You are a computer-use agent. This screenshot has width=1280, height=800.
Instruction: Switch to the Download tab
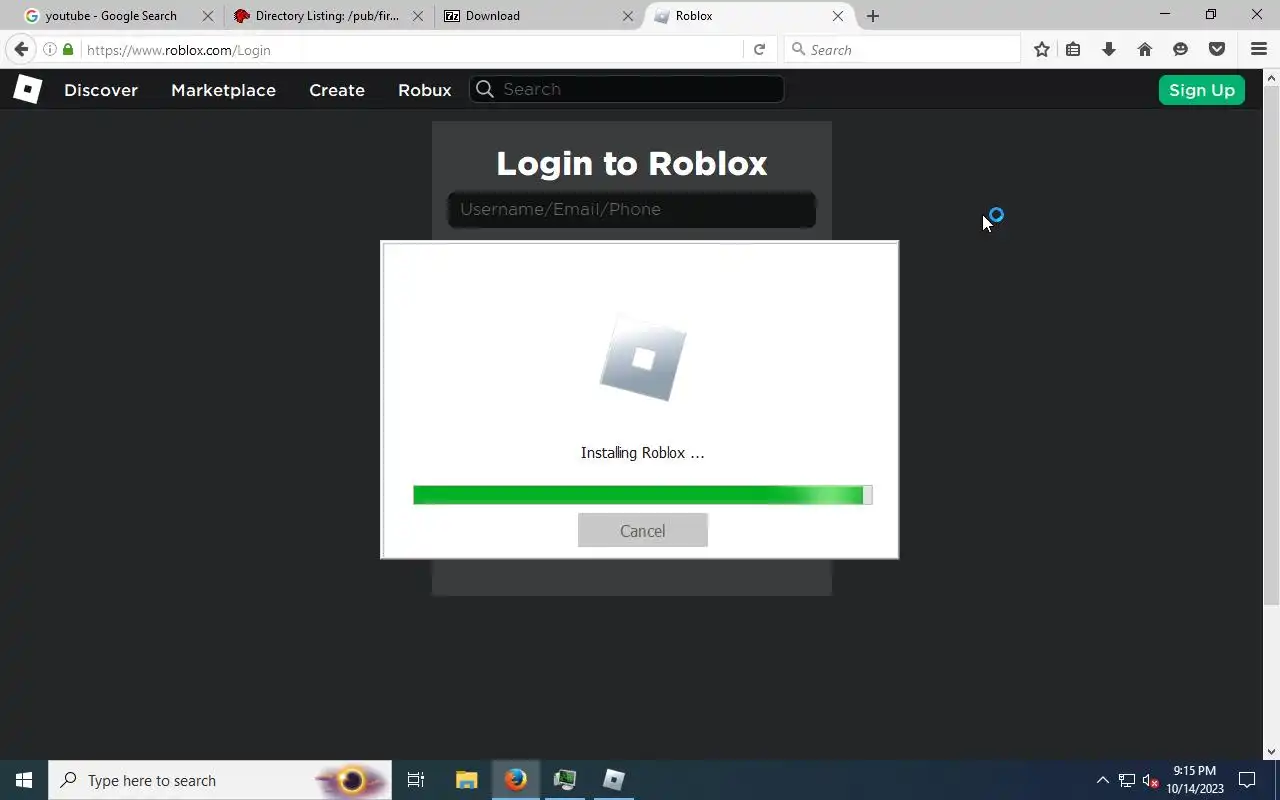493,16
